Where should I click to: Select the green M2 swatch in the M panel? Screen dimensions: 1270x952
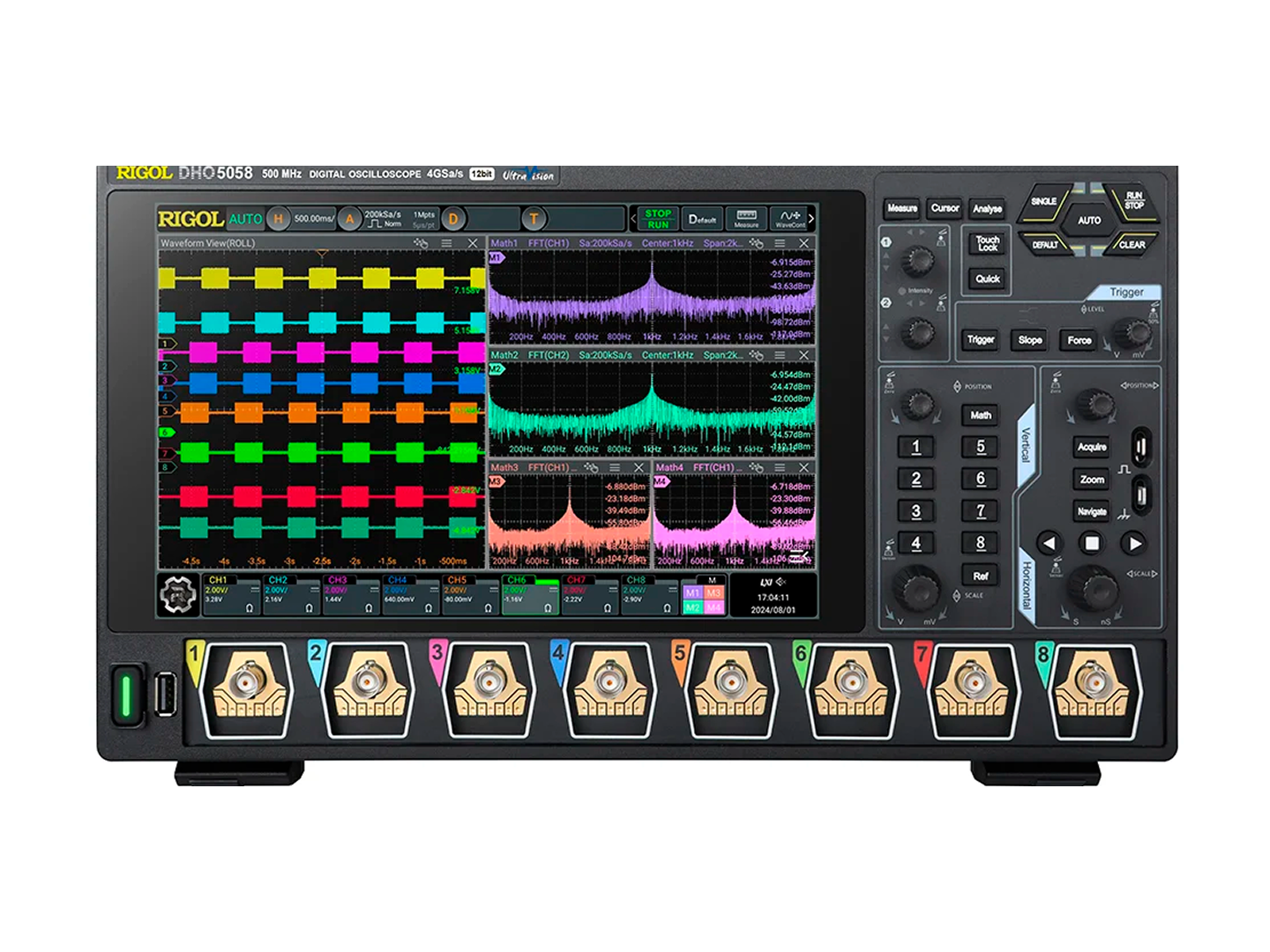[x=692, y=607]
